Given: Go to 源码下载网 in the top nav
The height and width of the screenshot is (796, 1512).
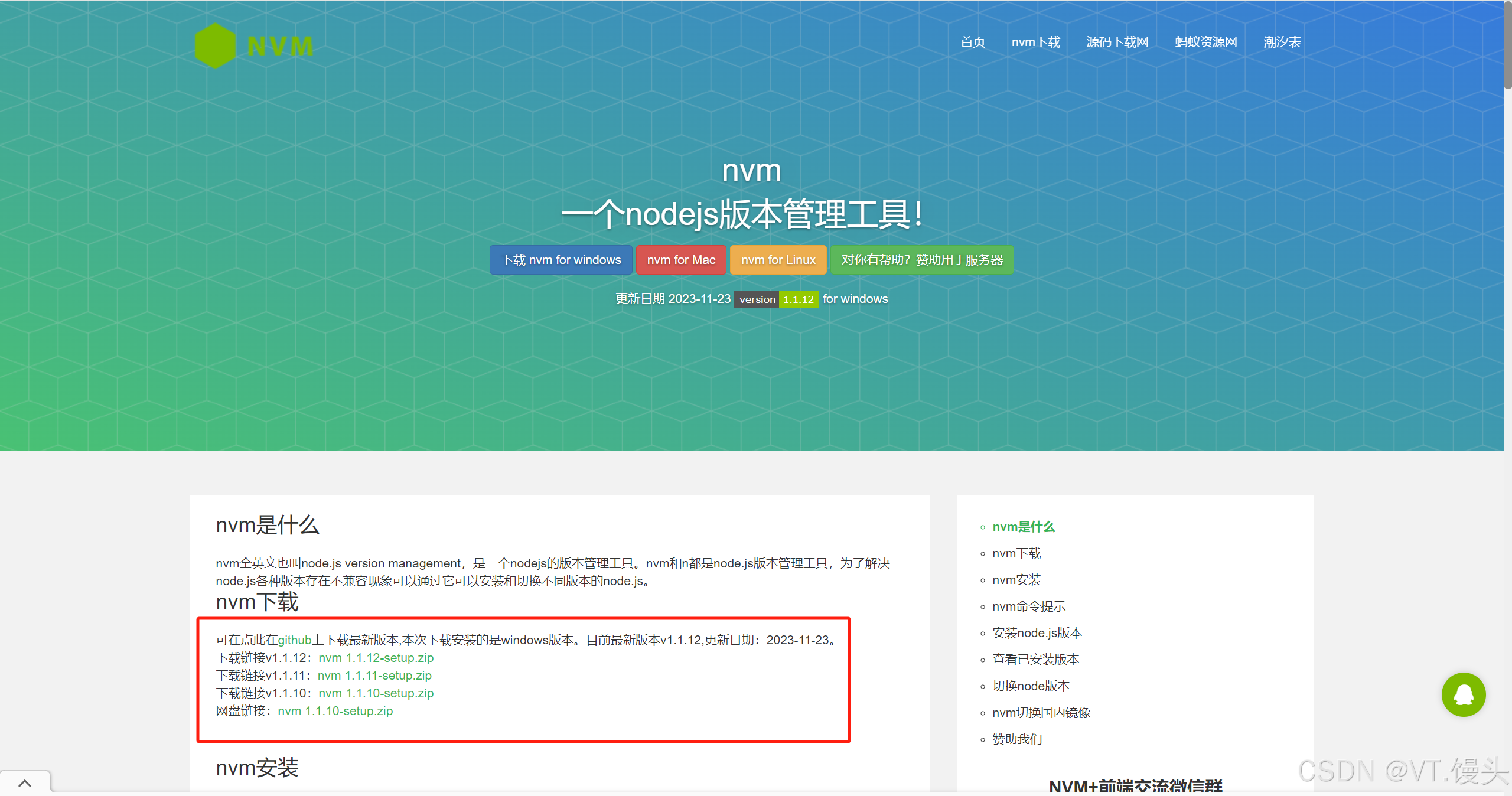Looking at the screenshot, I should click(x=1117, y=42).
